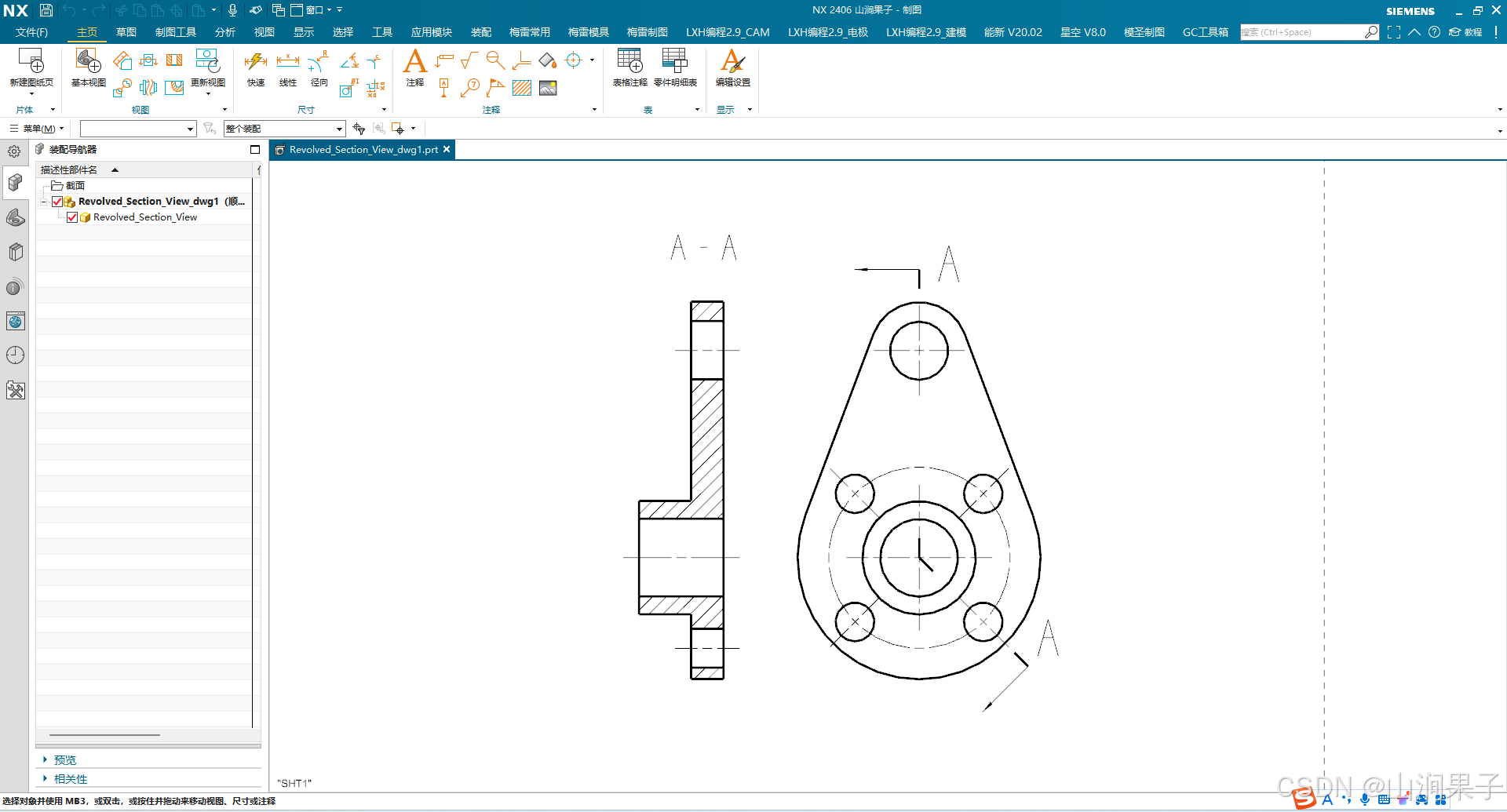Switch to the 装配 ribbon tab
This screenshot has width=1507, height=812.
480,32
